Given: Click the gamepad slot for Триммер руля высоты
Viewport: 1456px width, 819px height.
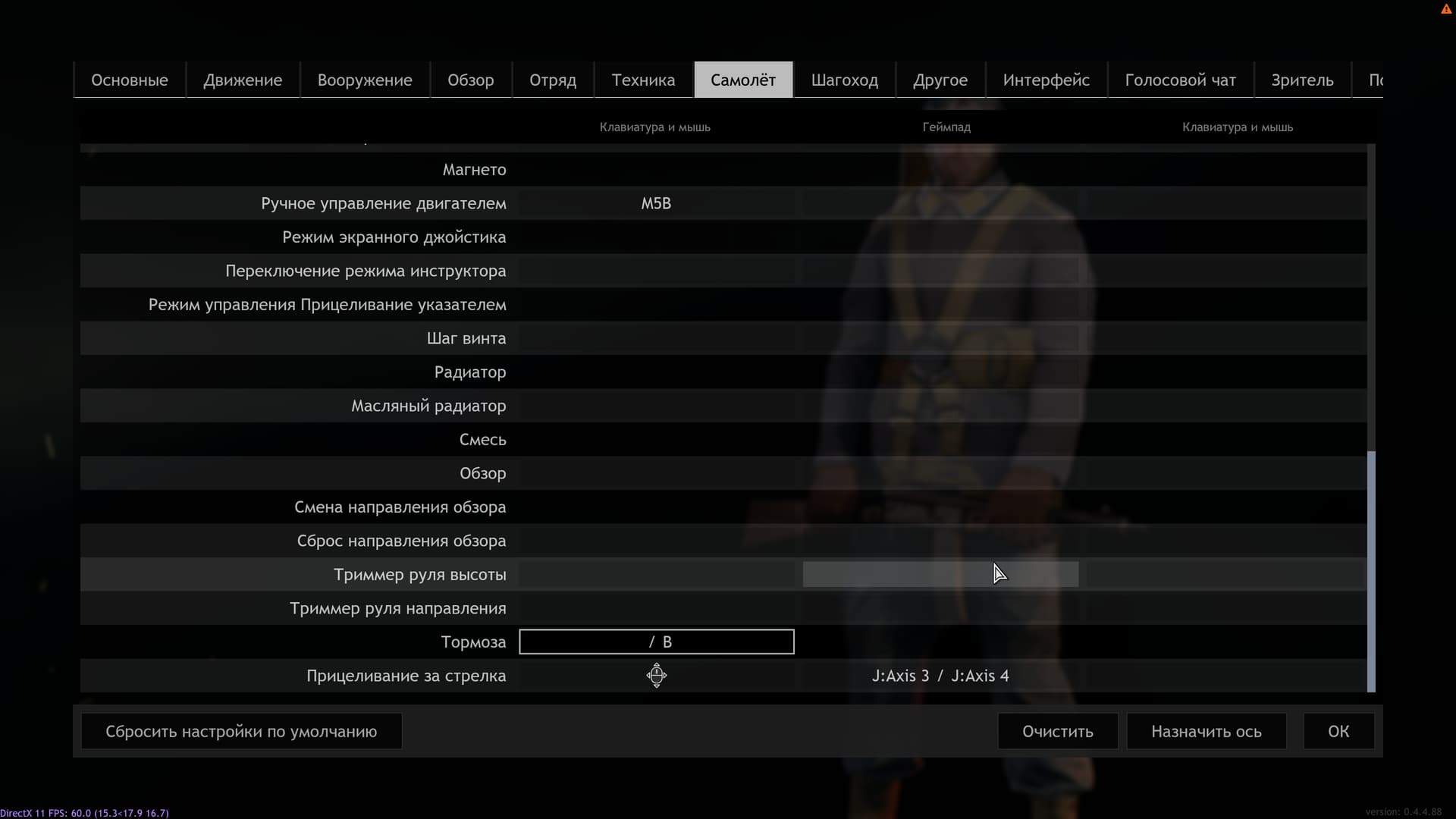Looking at the screenshot, I should pos(940,574).
